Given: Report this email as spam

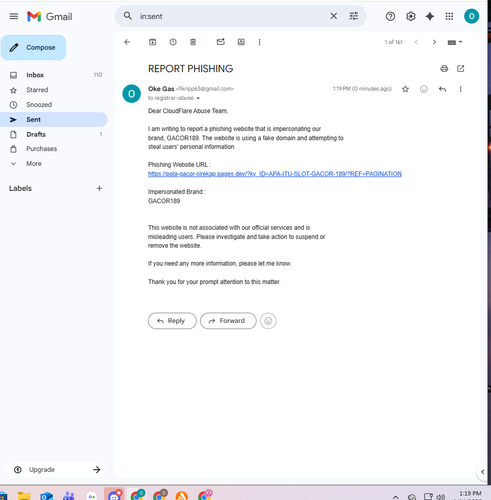Looking at the screenshot, I should (173, 42).
